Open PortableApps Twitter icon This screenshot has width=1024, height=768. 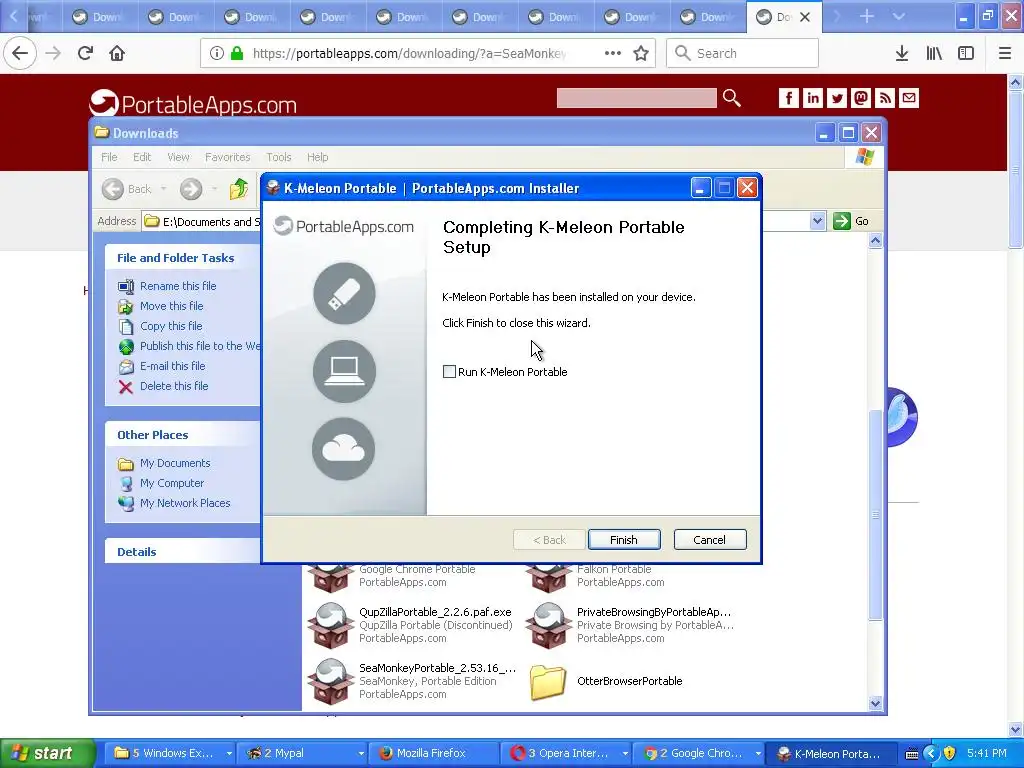[x=837, y=98]
